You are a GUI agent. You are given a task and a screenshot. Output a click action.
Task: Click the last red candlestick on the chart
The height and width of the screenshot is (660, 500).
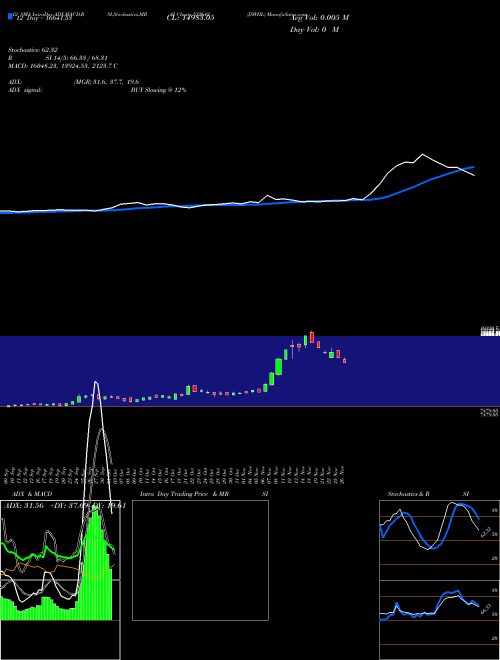tap(345, 360)
